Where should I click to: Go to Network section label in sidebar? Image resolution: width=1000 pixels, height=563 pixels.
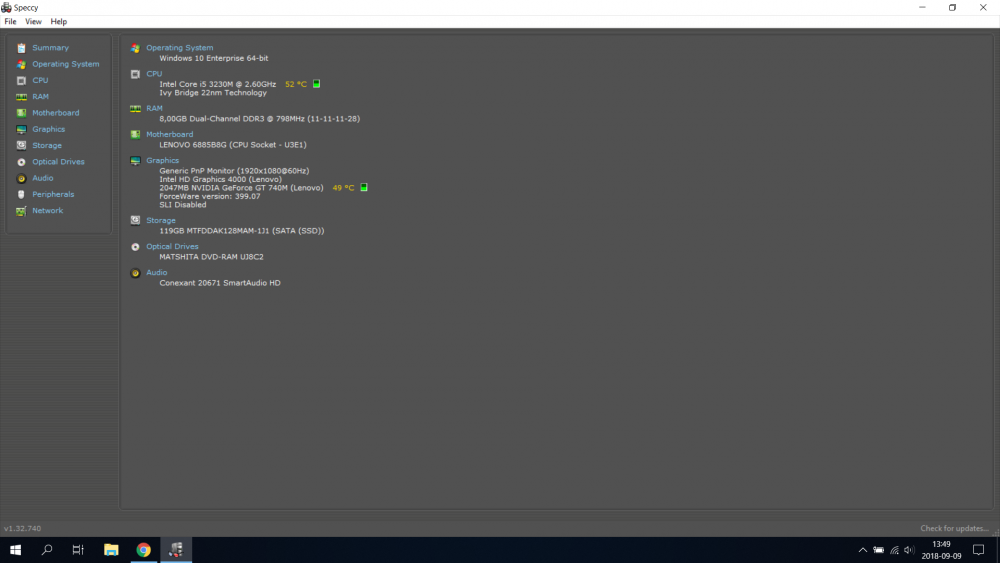coord(48,210)
